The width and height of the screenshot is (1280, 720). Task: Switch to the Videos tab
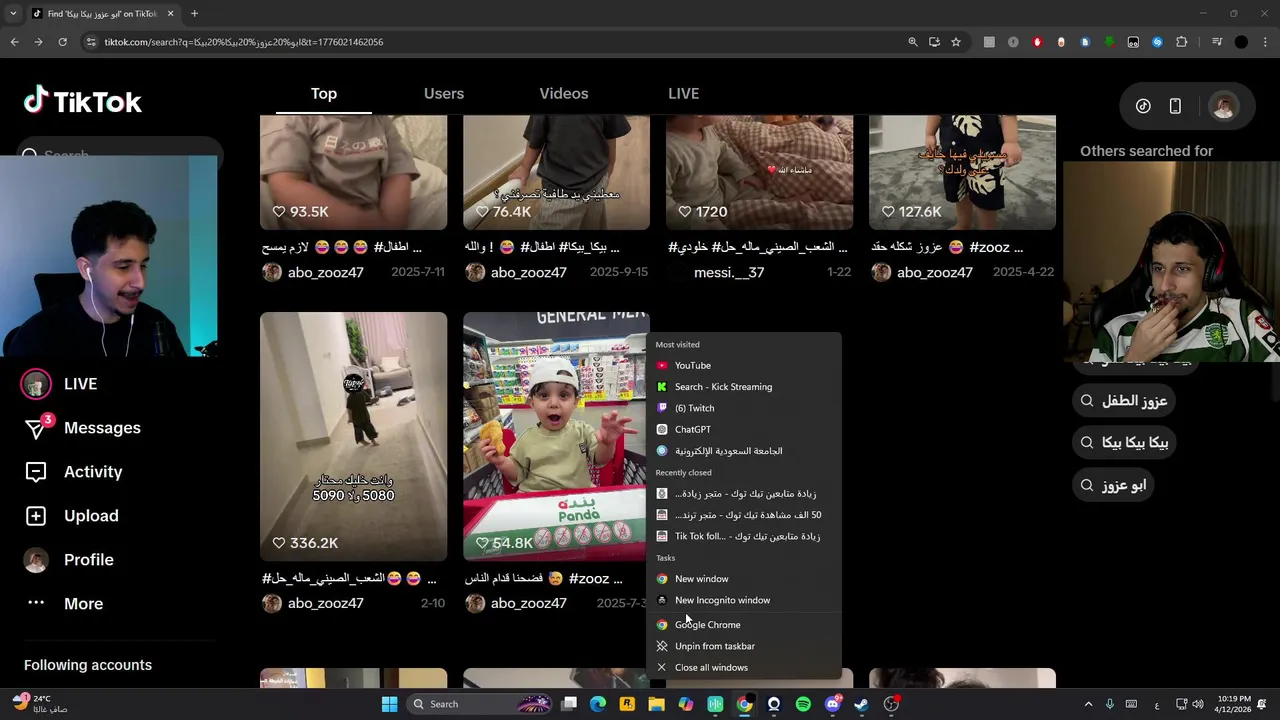coord(564,93)
